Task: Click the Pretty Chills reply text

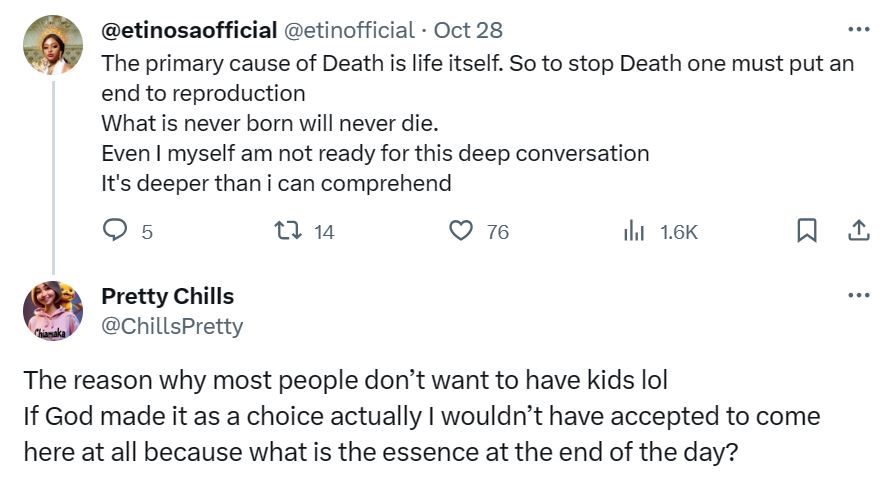Action: tap(420, 416)
